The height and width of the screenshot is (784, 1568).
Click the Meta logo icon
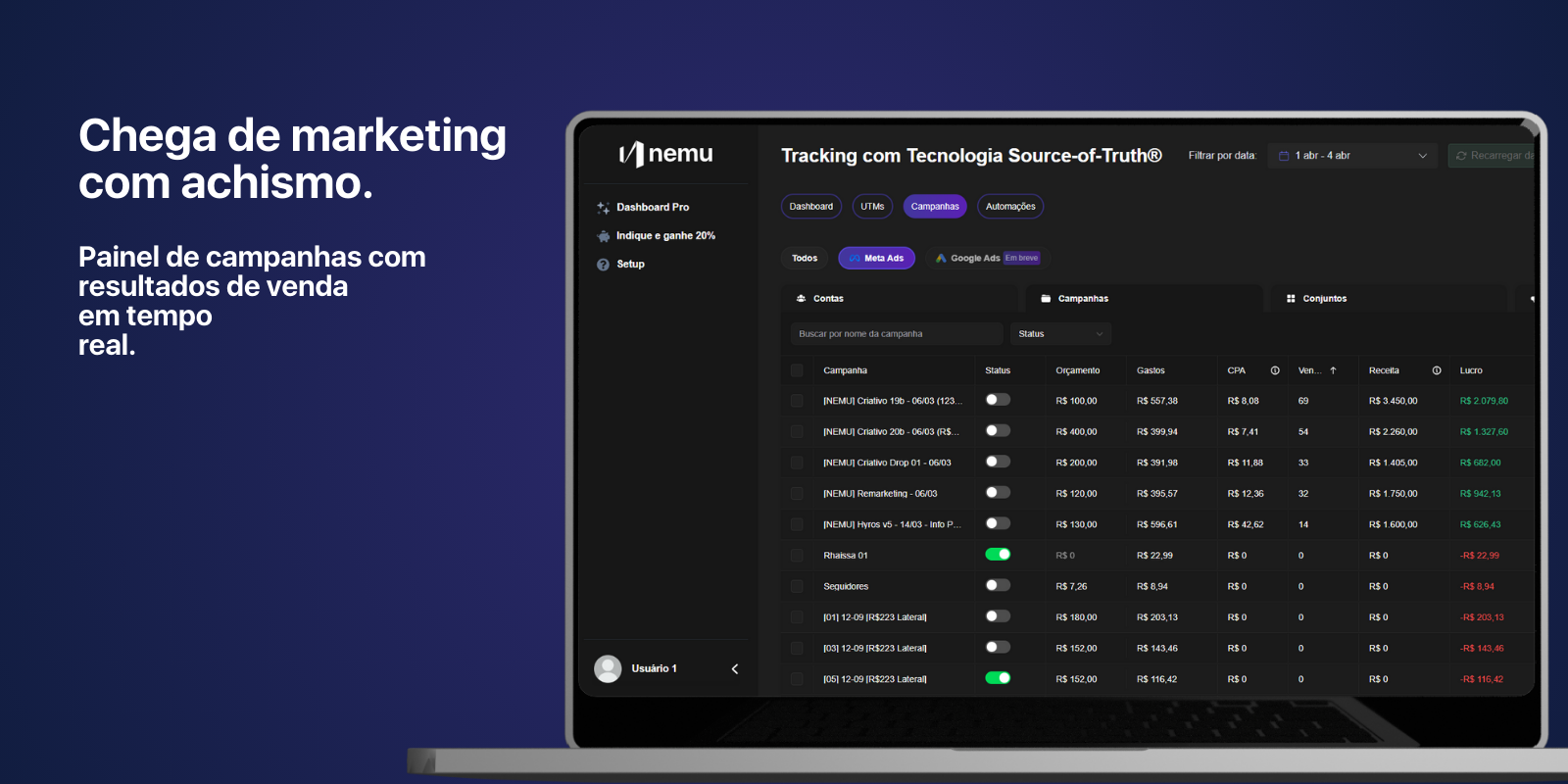tap(855, 259)
